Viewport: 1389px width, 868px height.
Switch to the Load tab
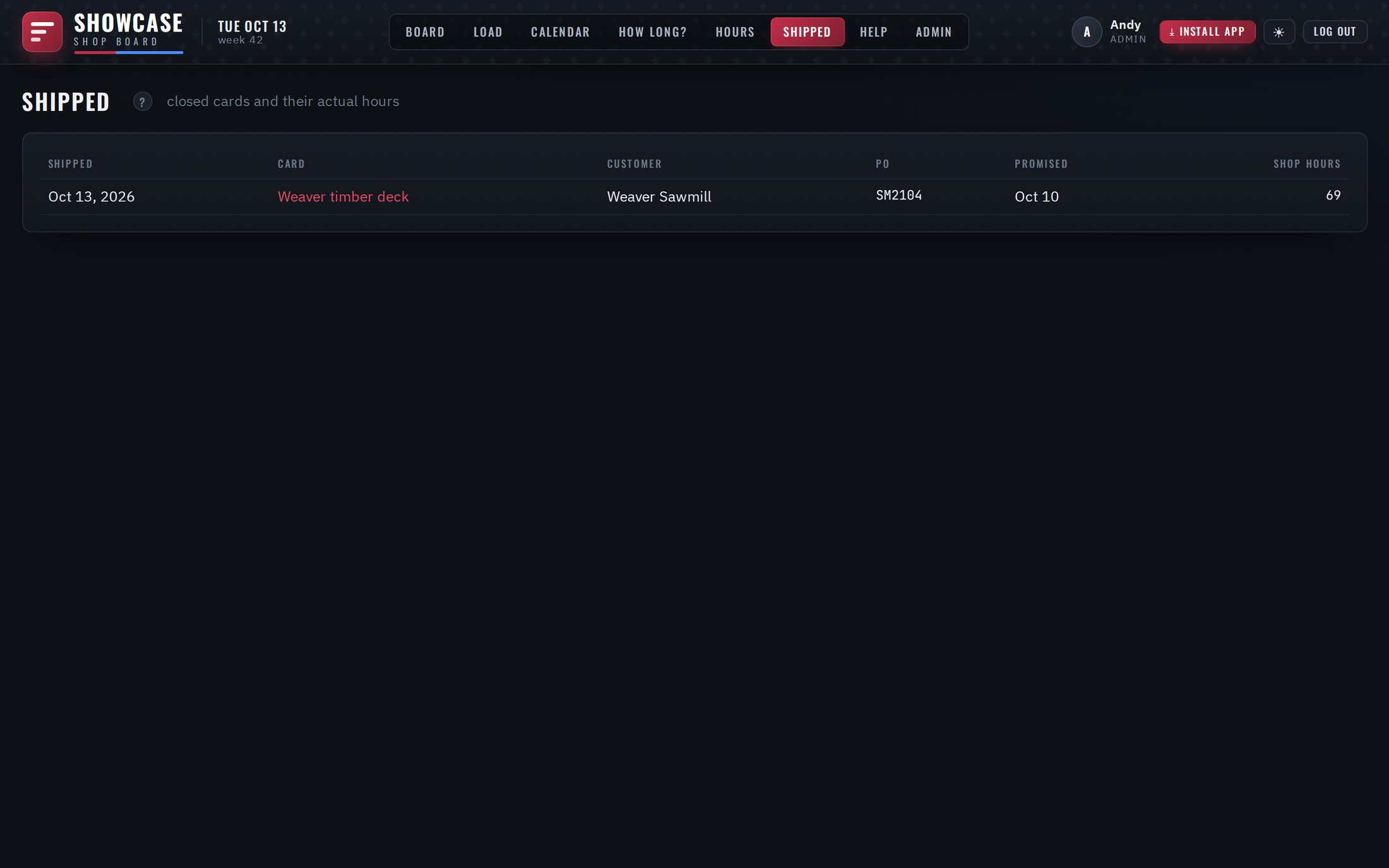[488, 32]
